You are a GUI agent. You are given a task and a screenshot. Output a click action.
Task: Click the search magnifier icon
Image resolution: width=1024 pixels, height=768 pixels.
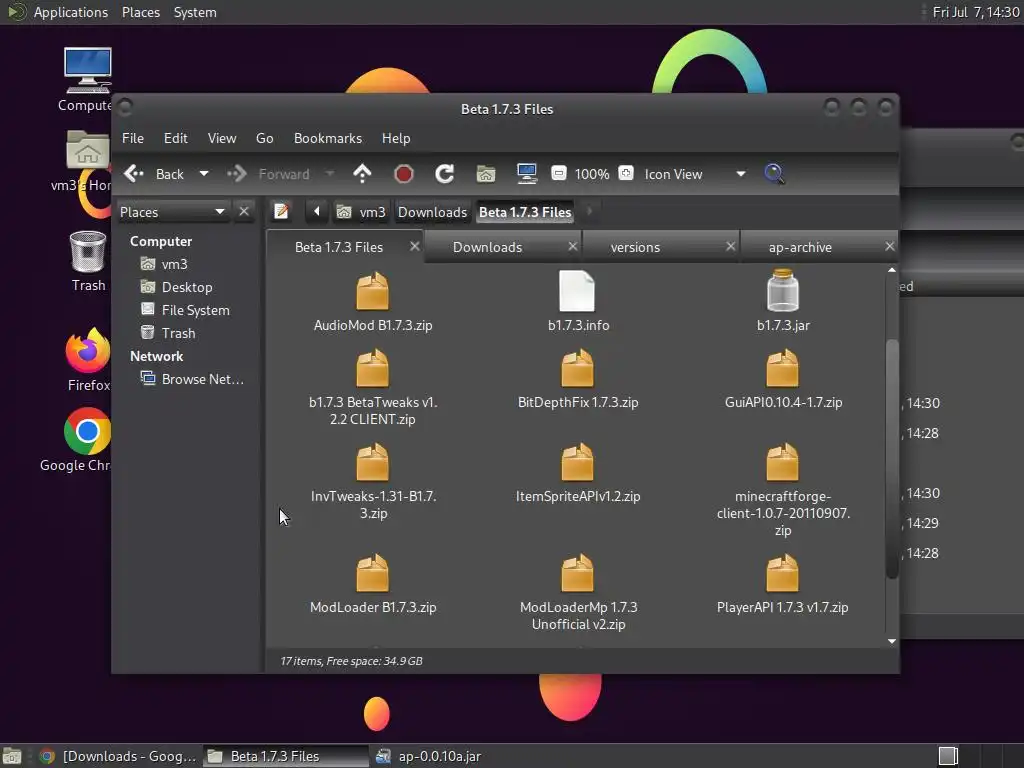(x=774, y=174)
